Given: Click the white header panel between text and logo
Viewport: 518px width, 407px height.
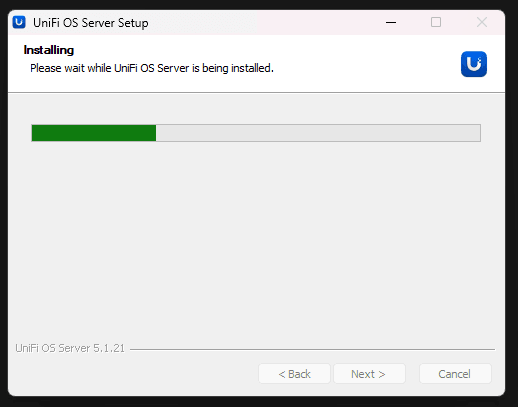Looking at the screenshot, I should 367,64.
